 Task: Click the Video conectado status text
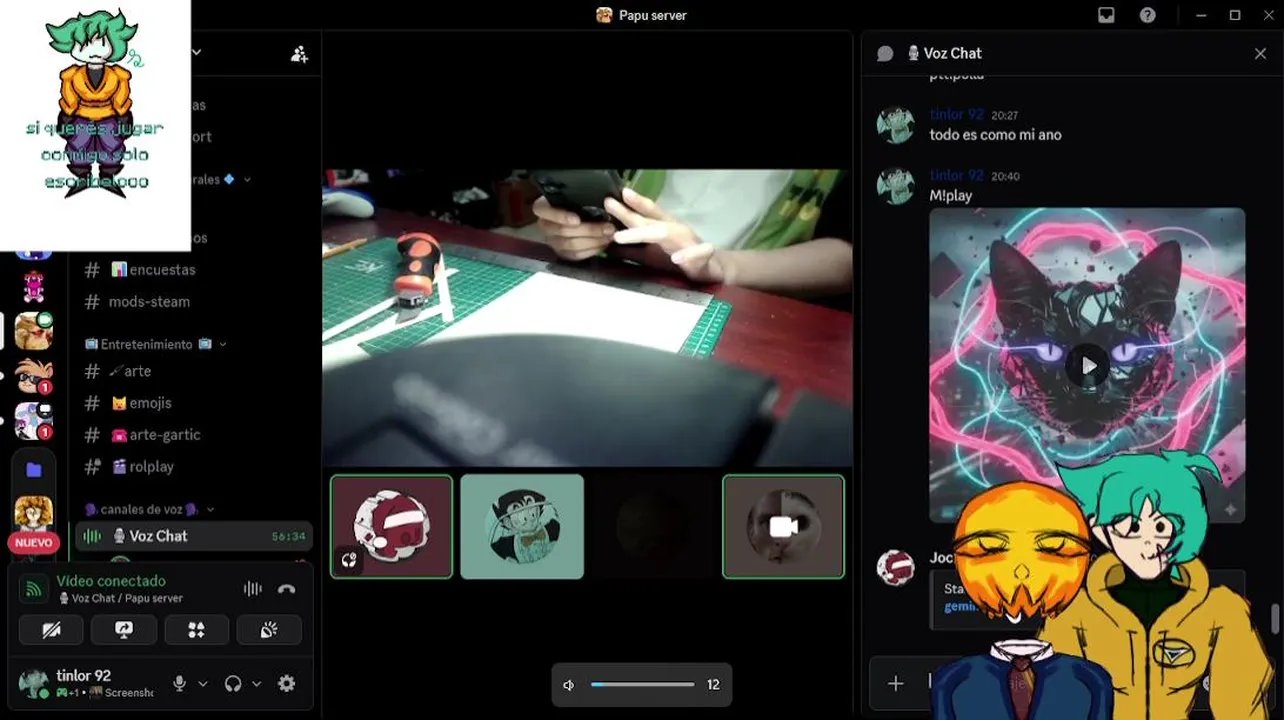point(111,581)
